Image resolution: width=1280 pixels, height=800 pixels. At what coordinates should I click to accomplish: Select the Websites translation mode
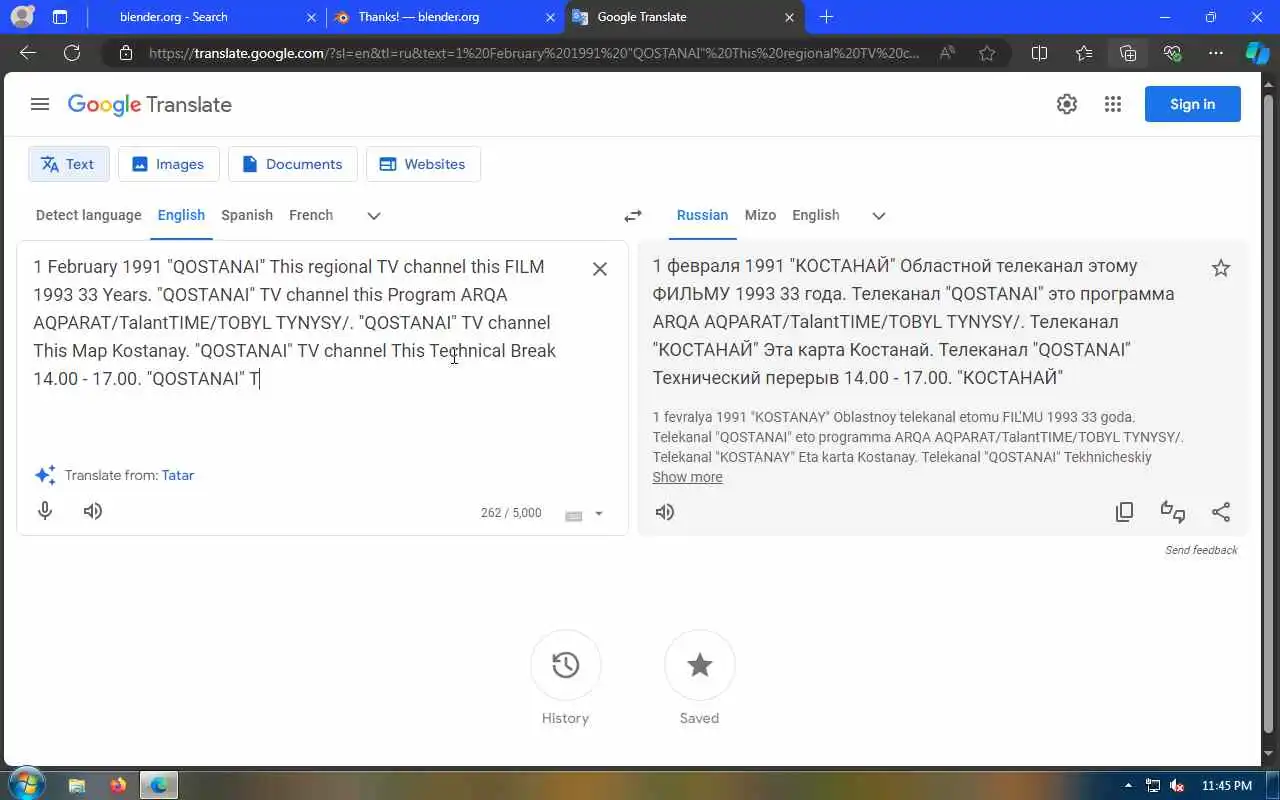(423, 164)
